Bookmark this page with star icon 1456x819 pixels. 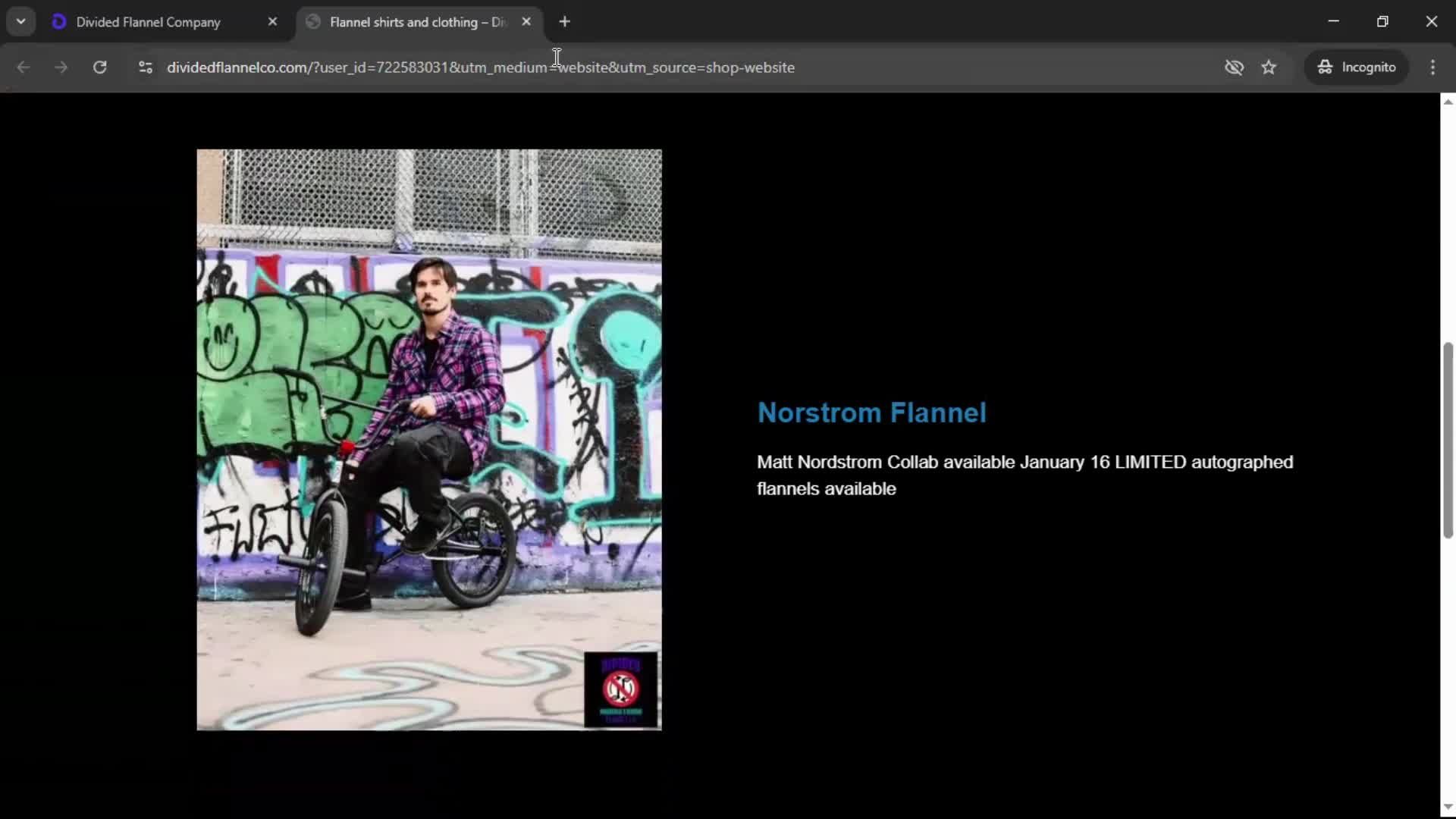[x=1269, y=67]
